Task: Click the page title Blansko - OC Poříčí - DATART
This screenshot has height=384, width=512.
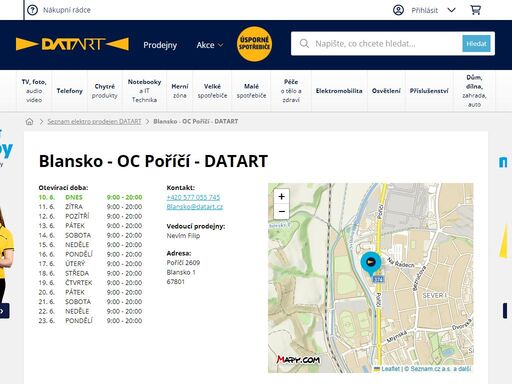Action: click(153, 161)
